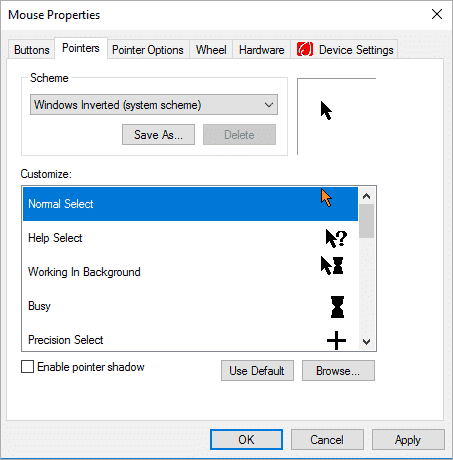Viewport: 453px width, 460px height.
Task: Select Working In Background entry
Action: (190, 272)
